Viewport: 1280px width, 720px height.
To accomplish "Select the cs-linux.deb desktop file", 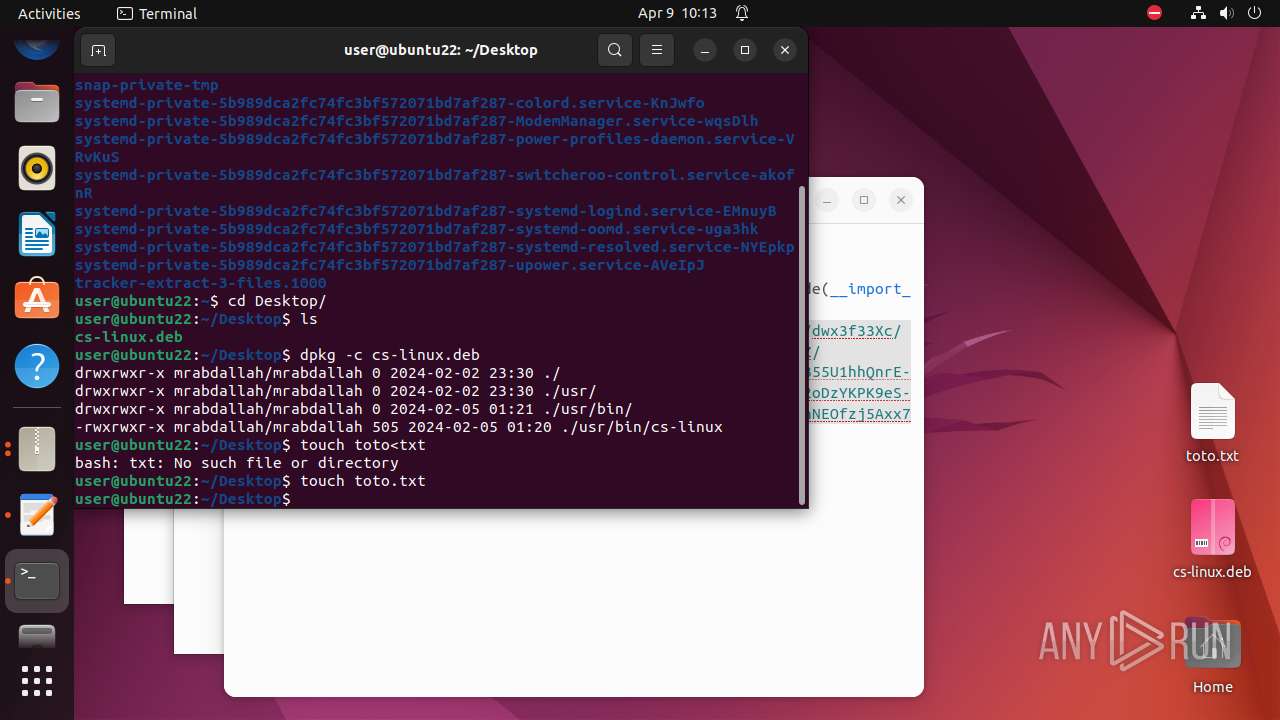I will coord(1212,540).
